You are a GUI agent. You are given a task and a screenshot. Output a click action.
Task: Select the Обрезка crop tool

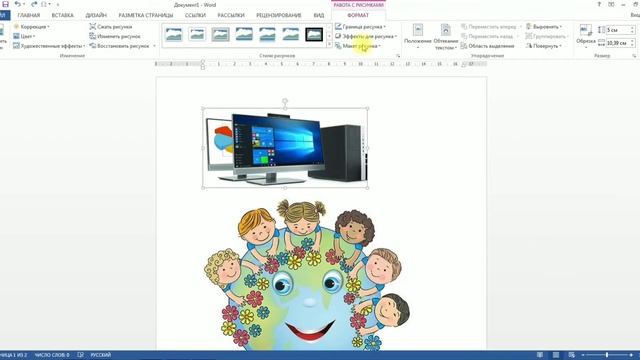point(586,36)
